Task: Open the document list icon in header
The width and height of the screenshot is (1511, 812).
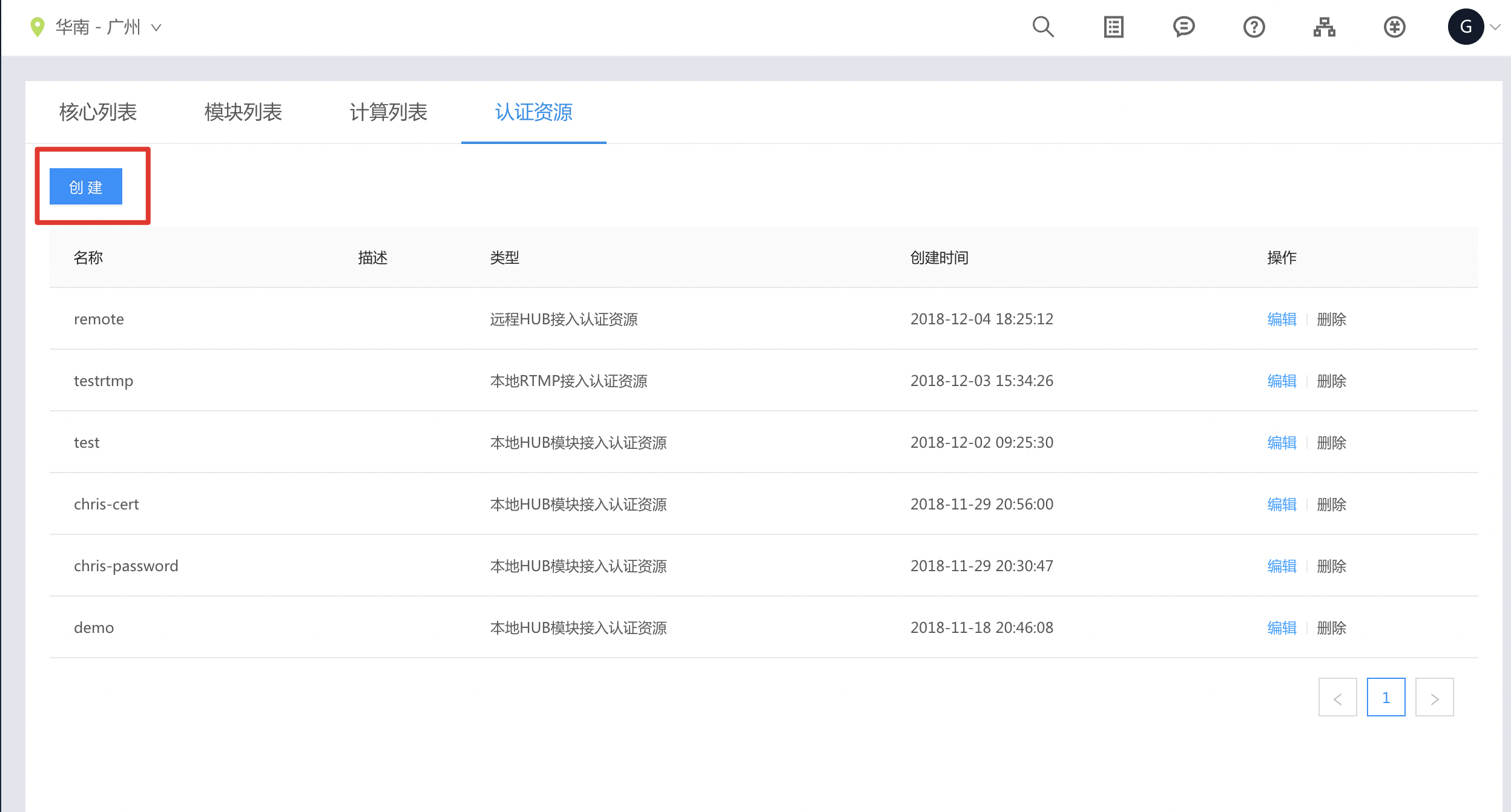Action: [1113, 27]
